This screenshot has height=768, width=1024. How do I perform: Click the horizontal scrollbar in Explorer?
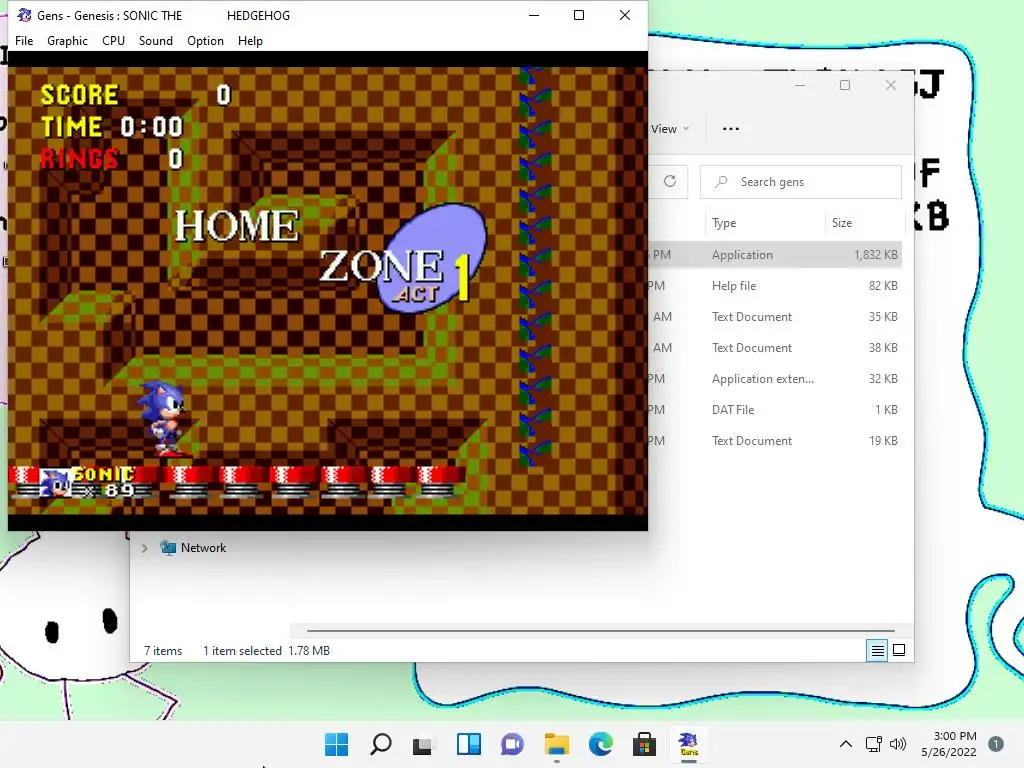tap(601, 631)
